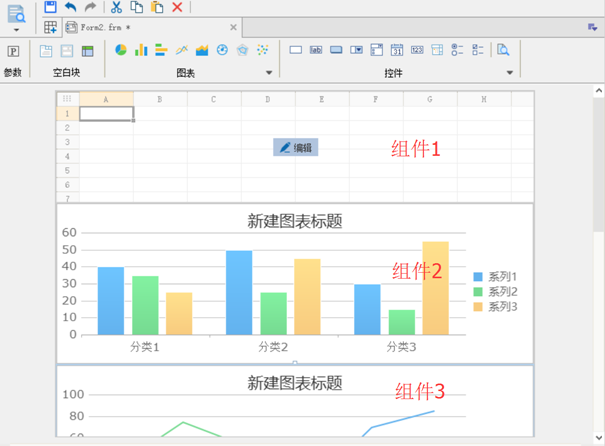Image resolution: width=605 pixels, height=446 pixels.
Task: Click the 系列1 legend entry
Action: [495, 277]
